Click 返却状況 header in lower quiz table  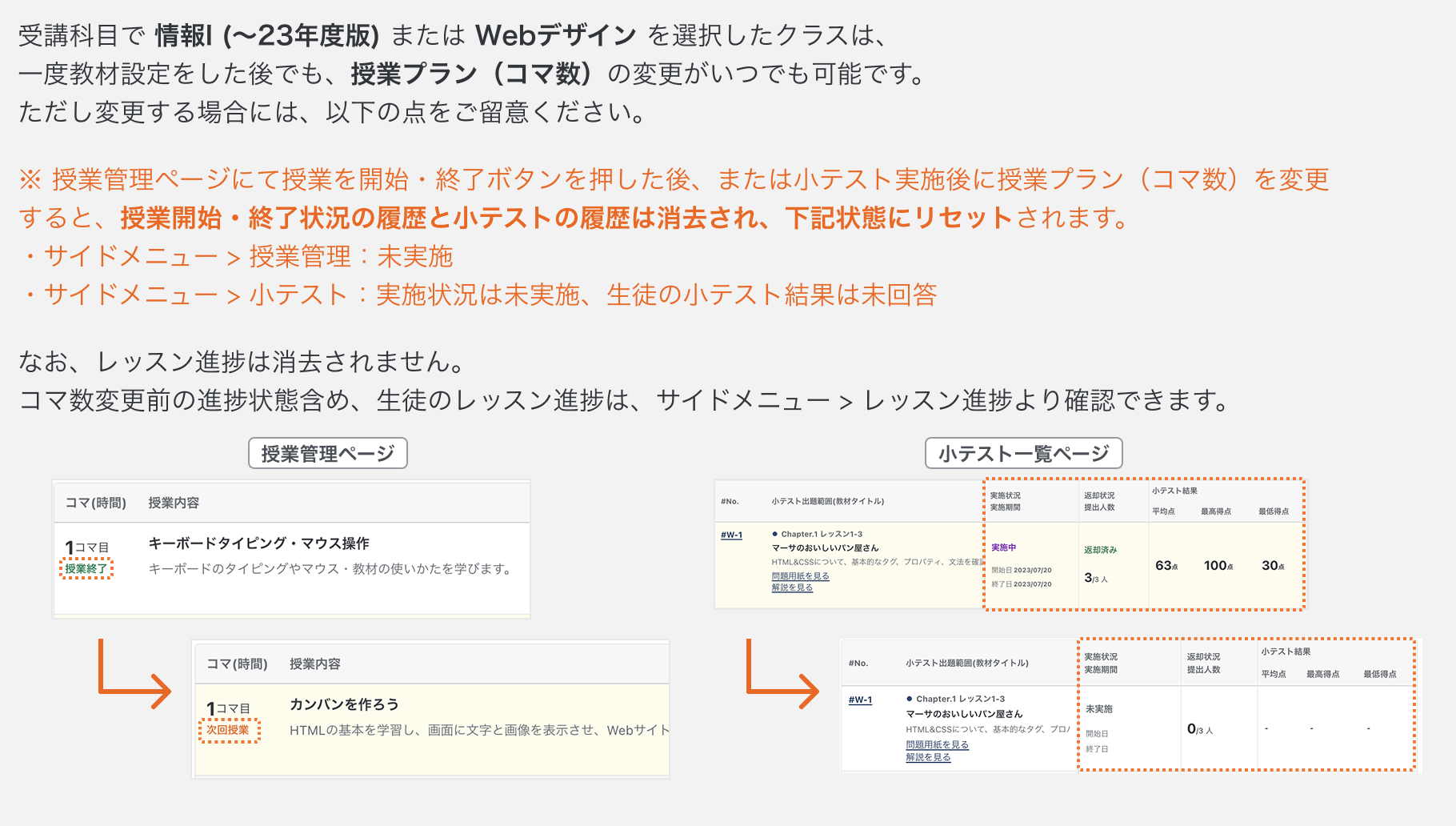[x=1203, y=657]
